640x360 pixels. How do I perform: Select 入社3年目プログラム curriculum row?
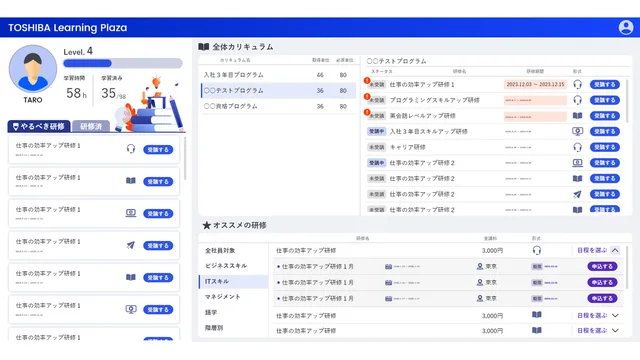click(x=277, y=75)
